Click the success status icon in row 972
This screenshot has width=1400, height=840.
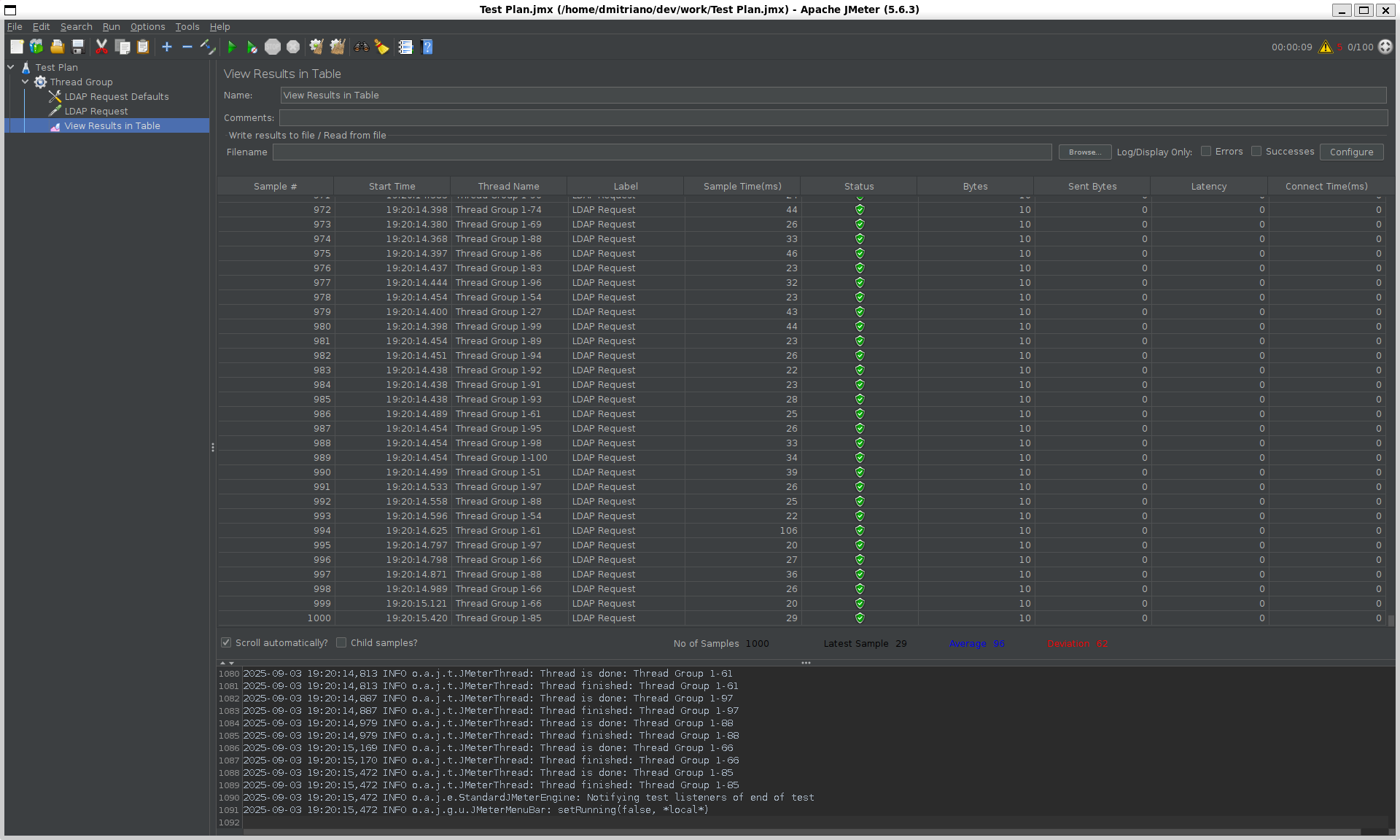coord(860,209)
